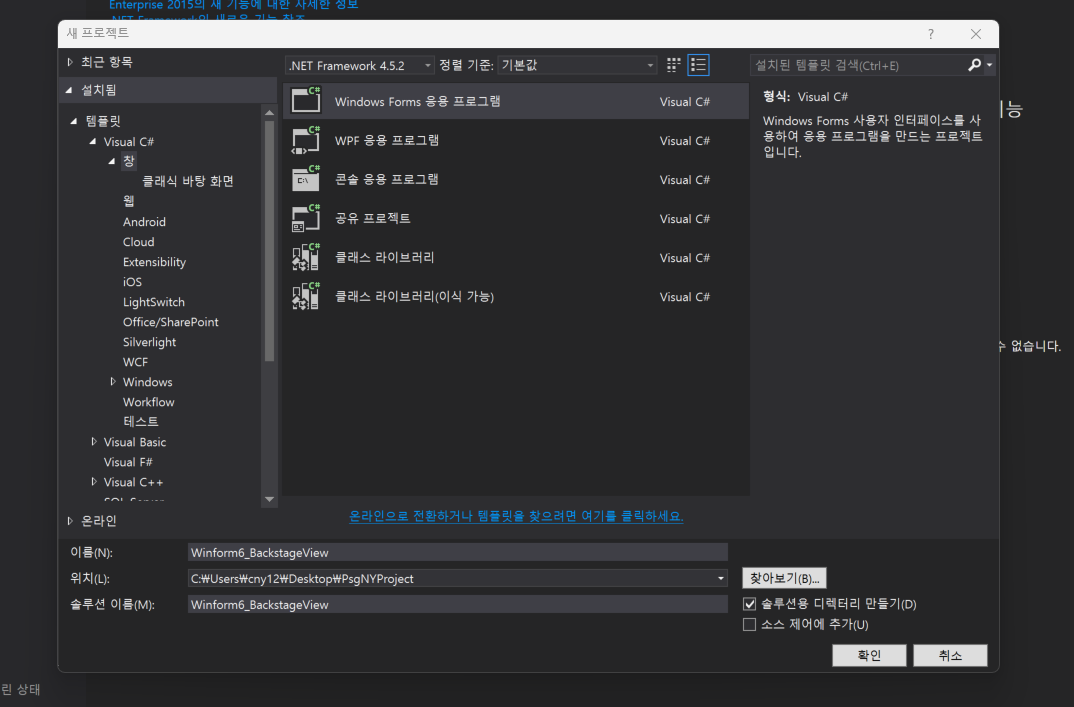Select the 테스트 category
Viewport: 1074px width, 707px height.
(140, 421)
